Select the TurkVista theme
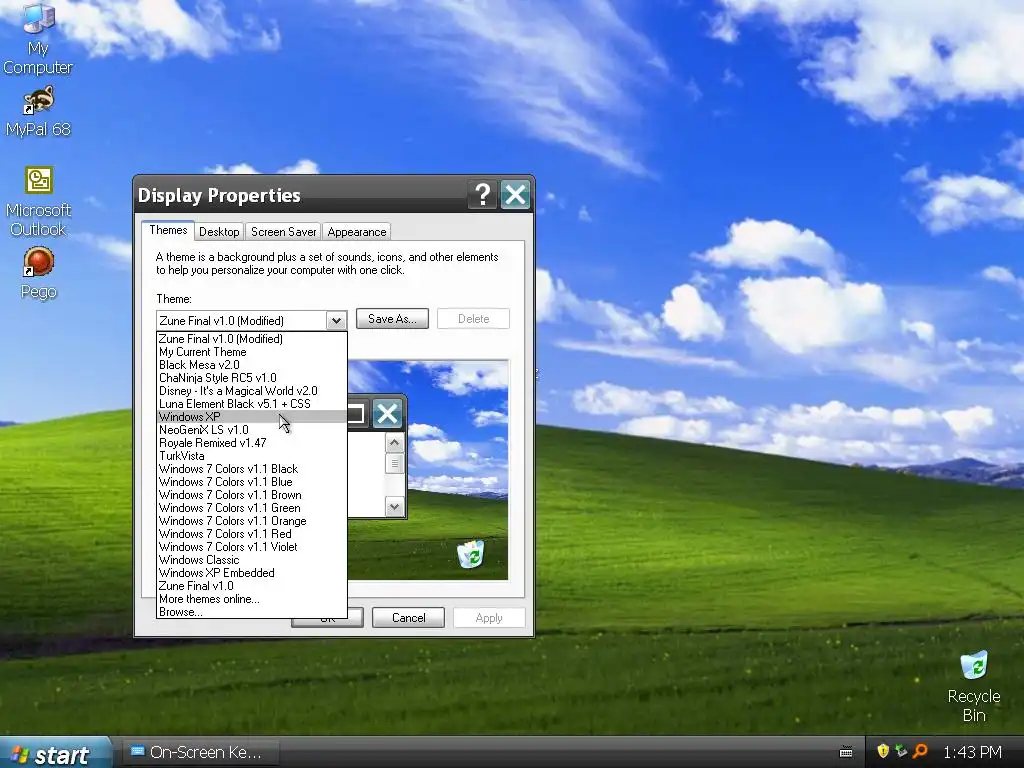Image resolution: width=1024 pixels, height=768 pixels. [251, 456]
